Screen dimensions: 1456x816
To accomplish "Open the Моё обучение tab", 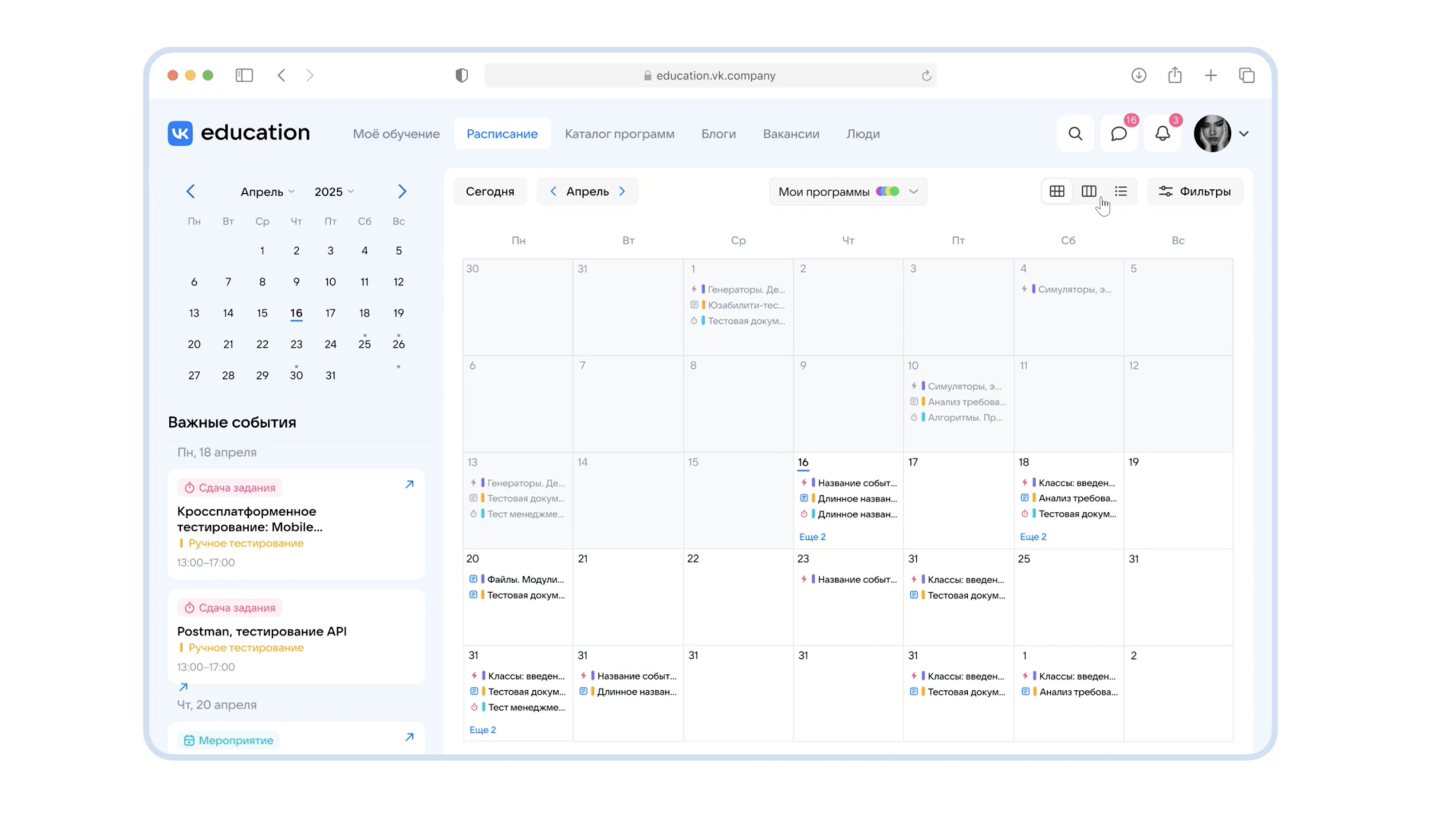I will [396, 134].
